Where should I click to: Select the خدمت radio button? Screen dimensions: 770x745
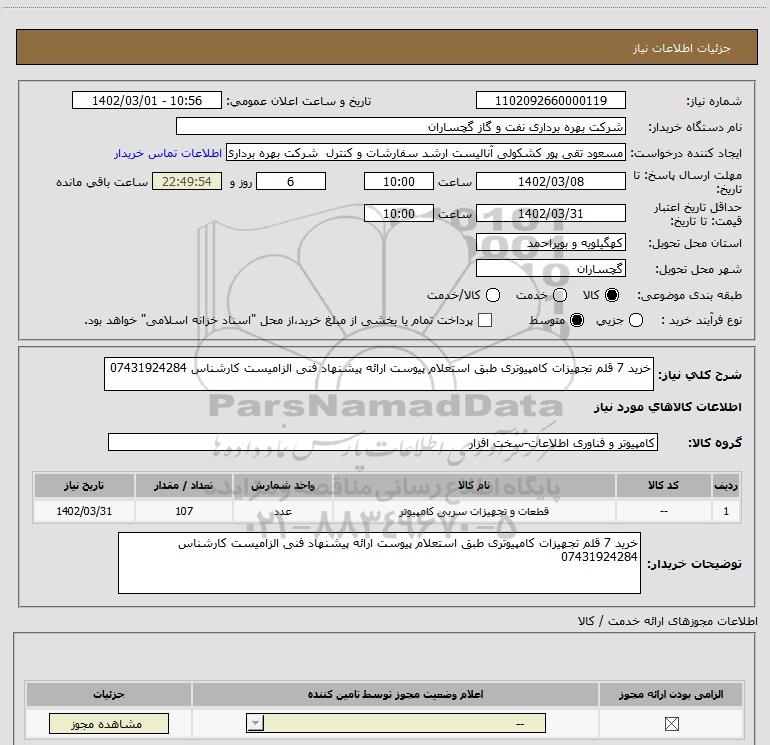coord(560,295)
